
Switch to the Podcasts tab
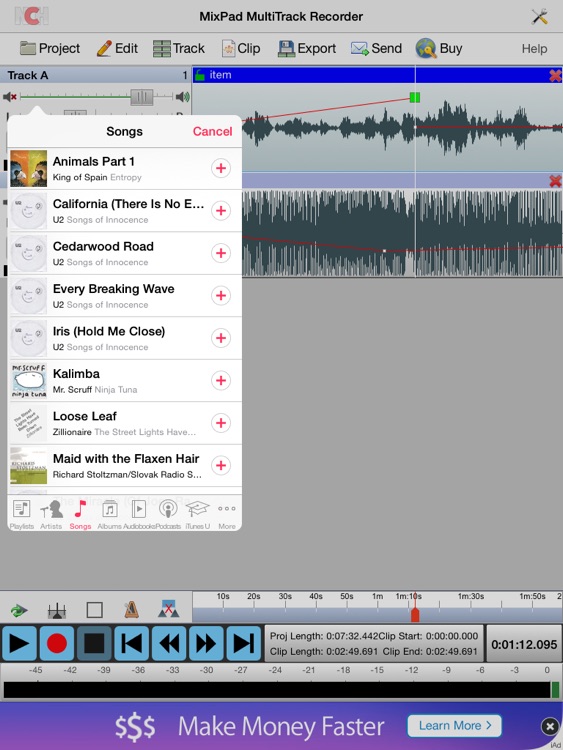168,514
